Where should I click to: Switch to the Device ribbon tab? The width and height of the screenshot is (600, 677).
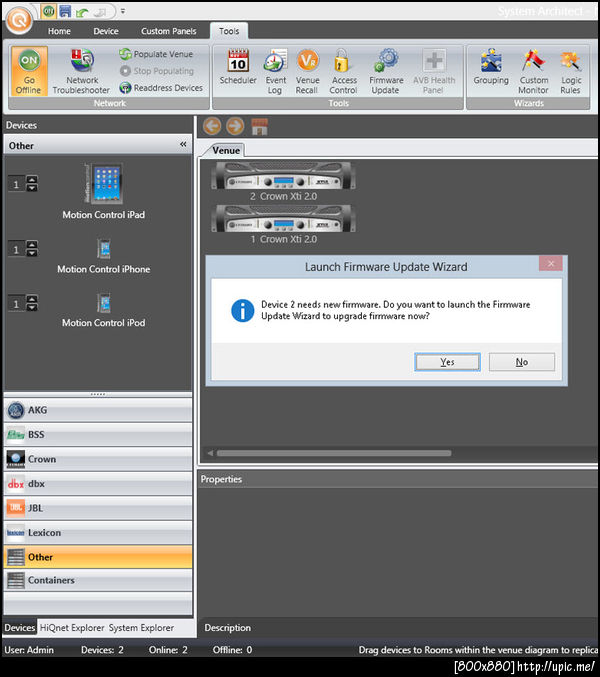pyautogui.click(x=106, y=31)
